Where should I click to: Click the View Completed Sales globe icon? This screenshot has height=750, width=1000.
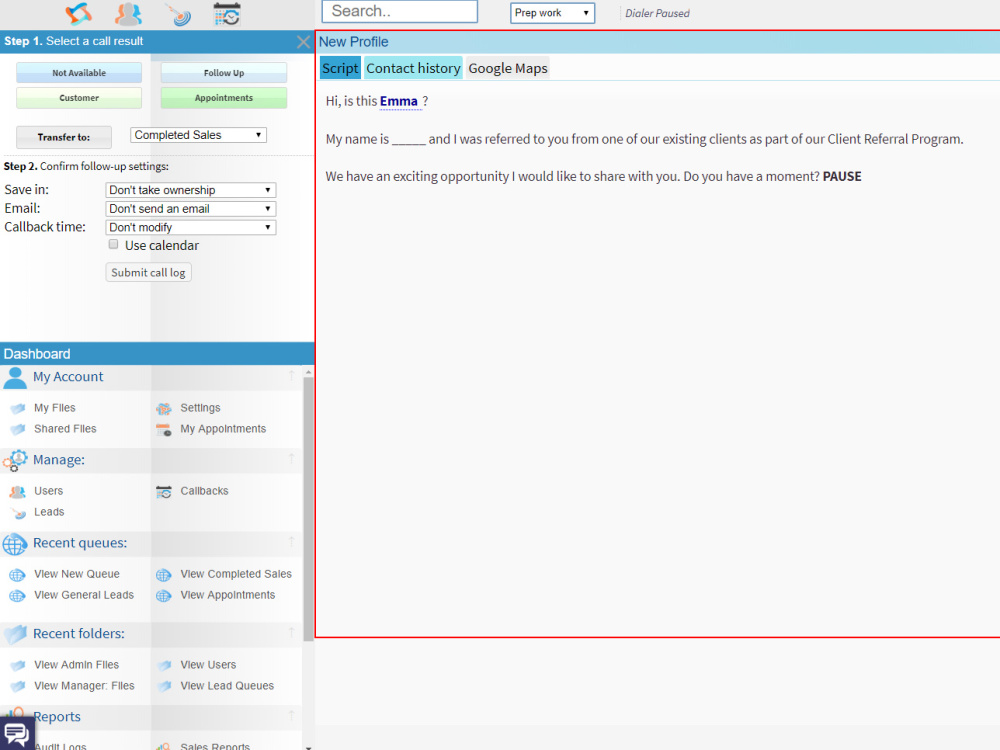[164, 575]
